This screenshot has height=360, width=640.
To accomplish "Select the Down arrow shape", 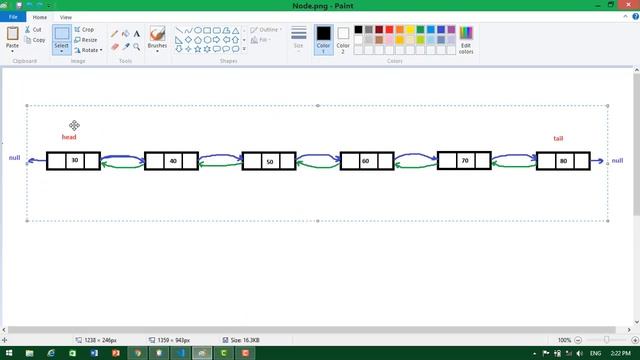I will coord(179,49).
